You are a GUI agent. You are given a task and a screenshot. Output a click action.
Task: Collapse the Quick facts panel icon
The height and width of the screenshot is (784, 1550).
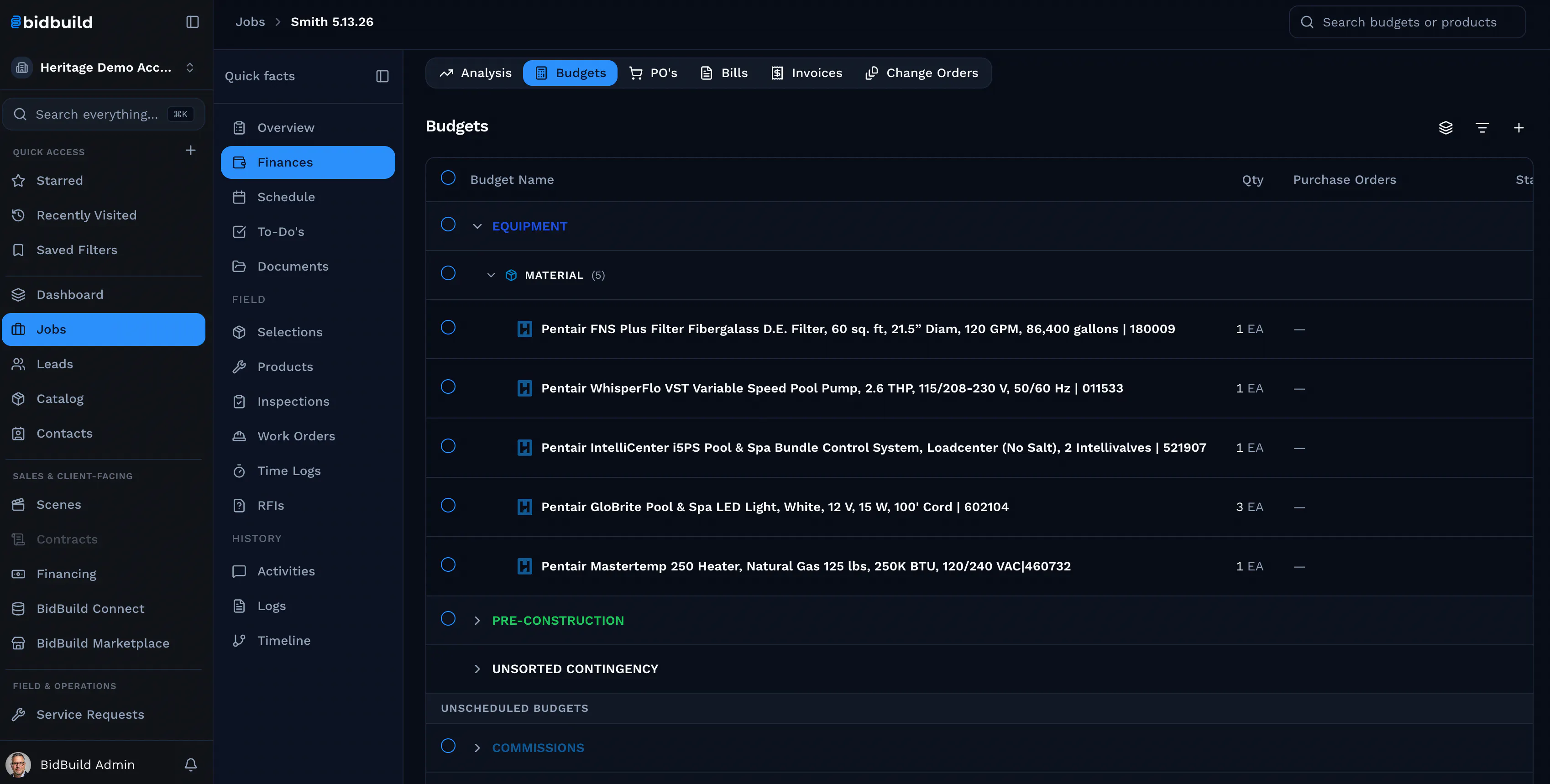[382, 76]
